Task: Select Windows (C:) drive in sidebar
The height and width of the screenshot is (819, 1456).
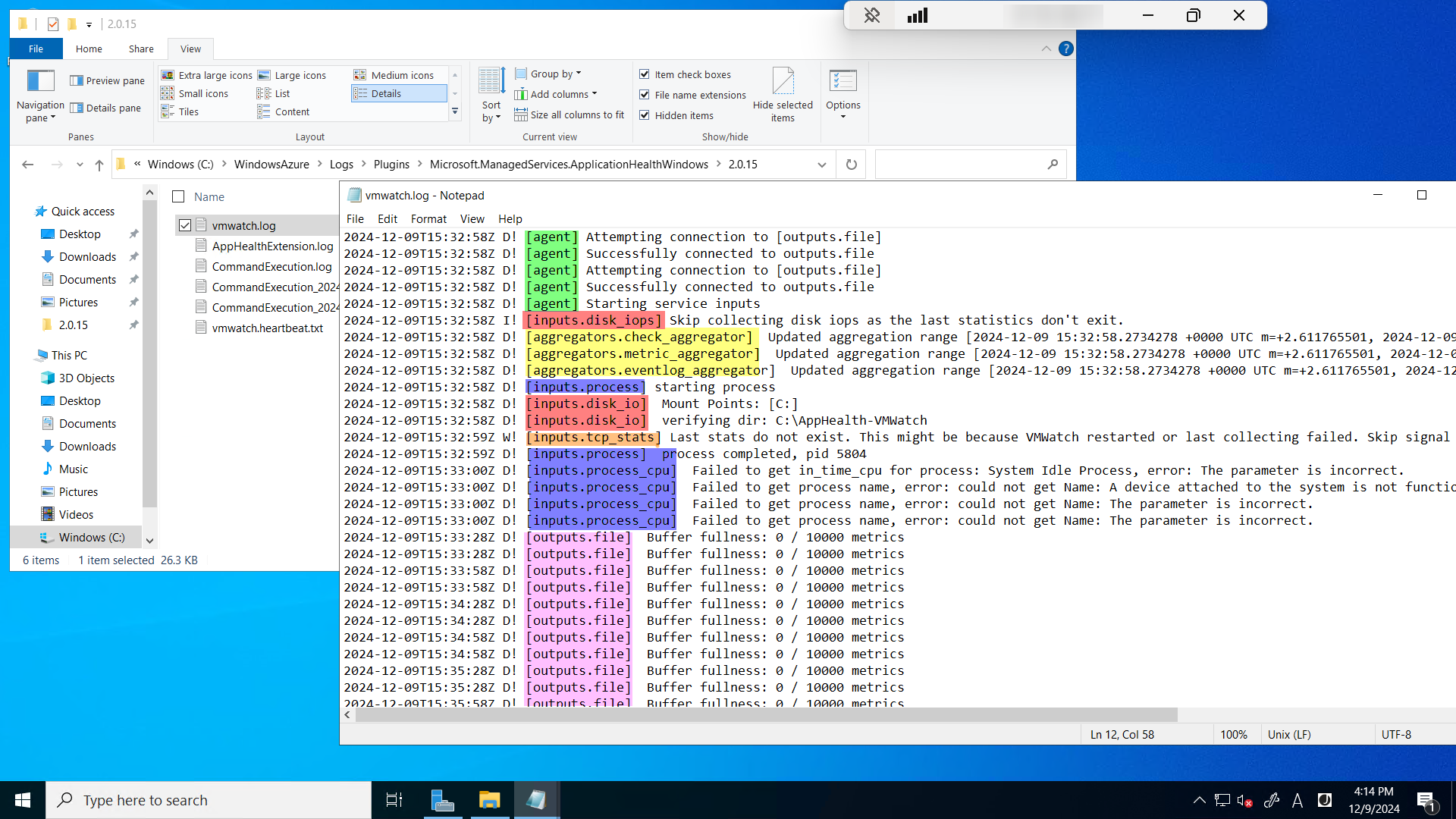Action: (x=92, y=537)
